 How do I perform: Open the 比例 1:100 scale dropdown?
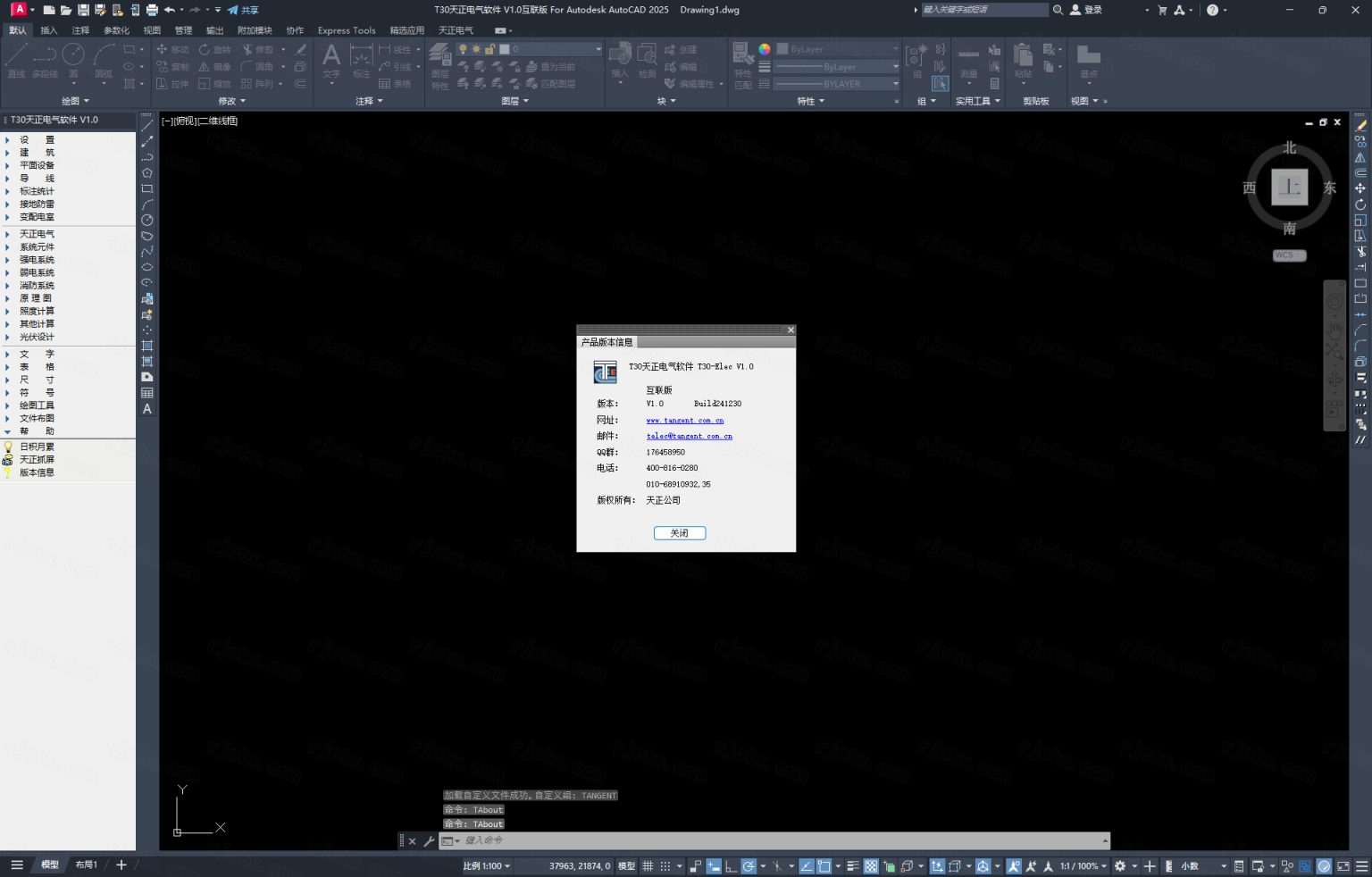(487, 866)
